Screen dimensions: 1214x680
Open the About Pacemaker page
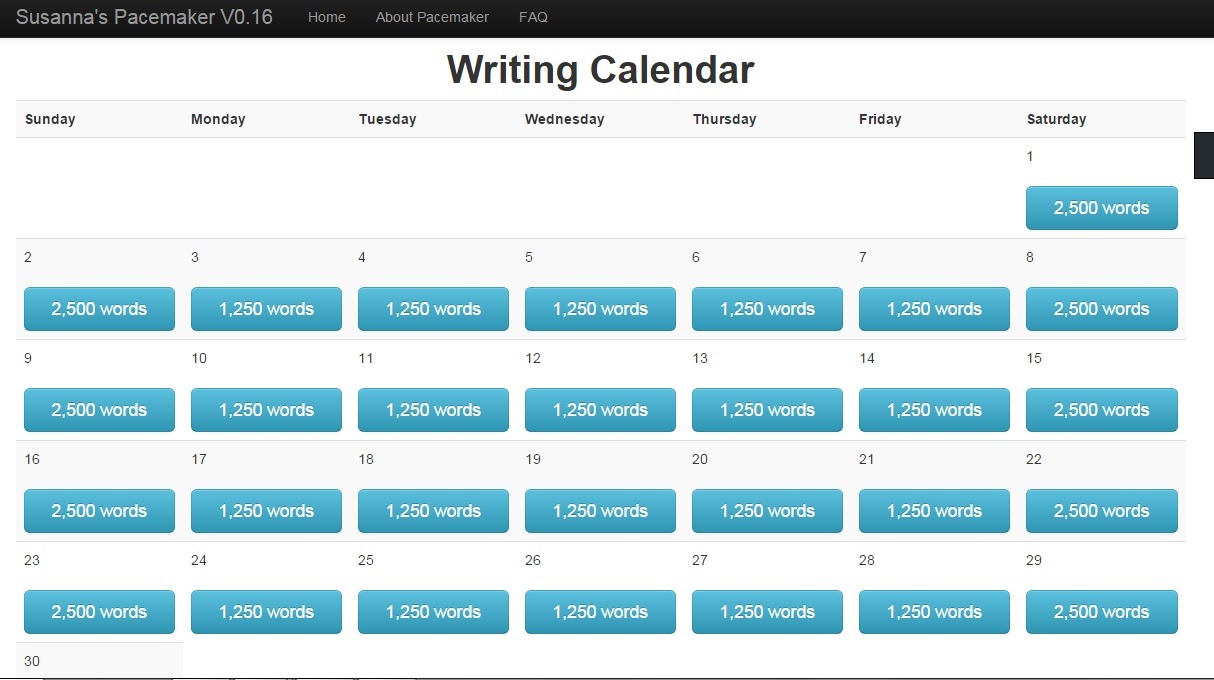tap(432, 17)
